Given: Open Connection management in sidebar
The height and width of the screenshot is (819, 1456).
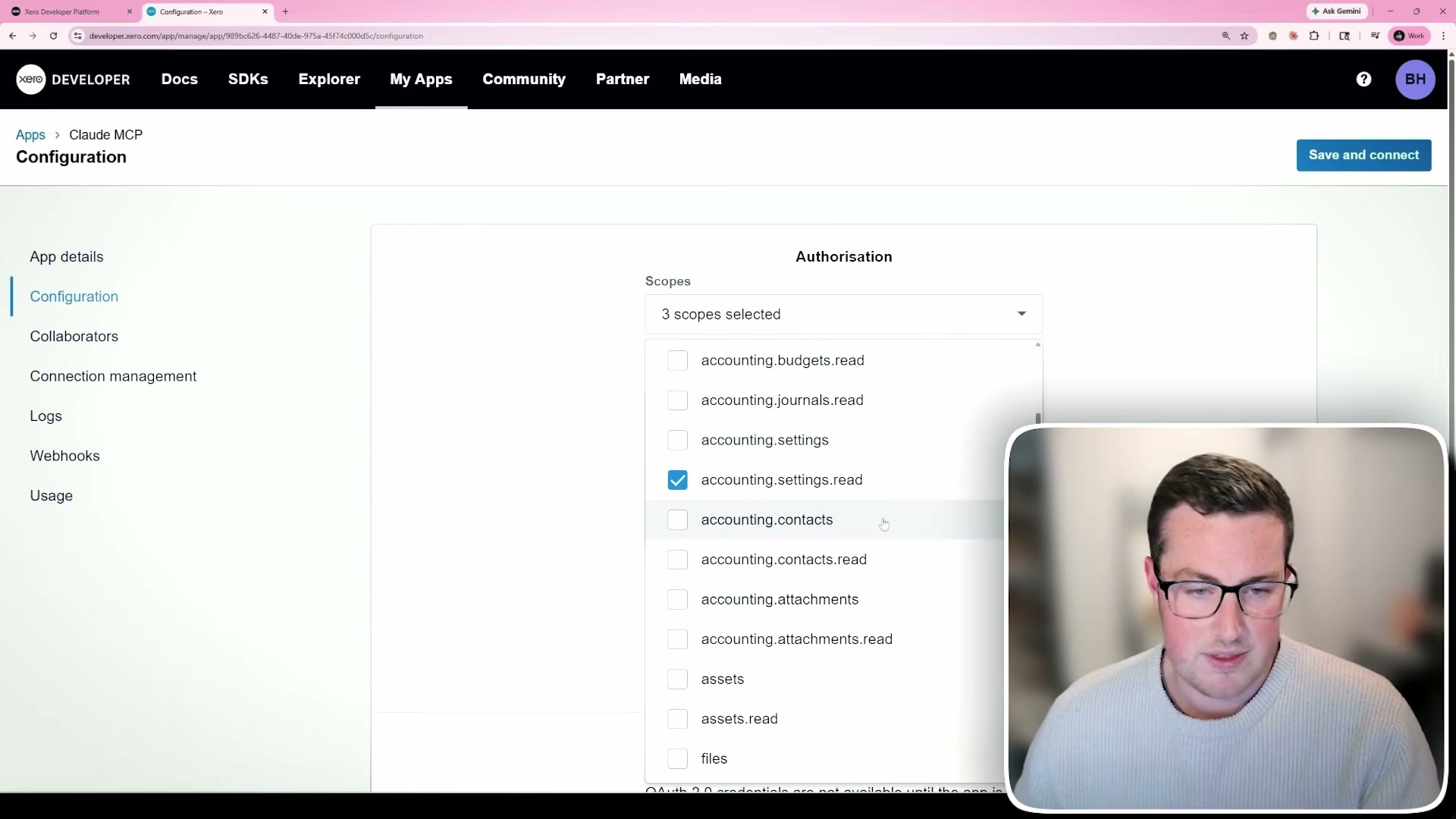Looking at the screenshot, I should pos(113,376).
